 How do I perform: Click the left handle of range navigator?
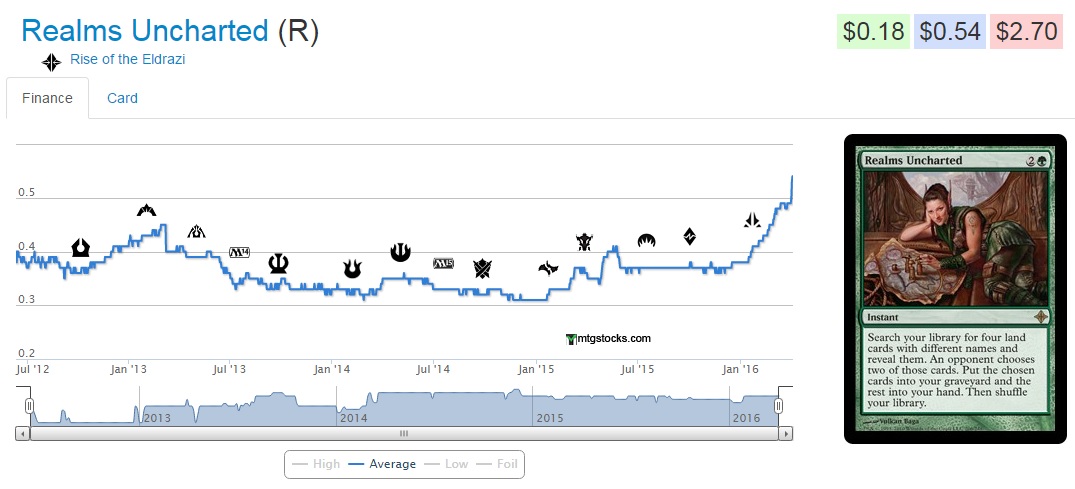[x=29, y=405]
